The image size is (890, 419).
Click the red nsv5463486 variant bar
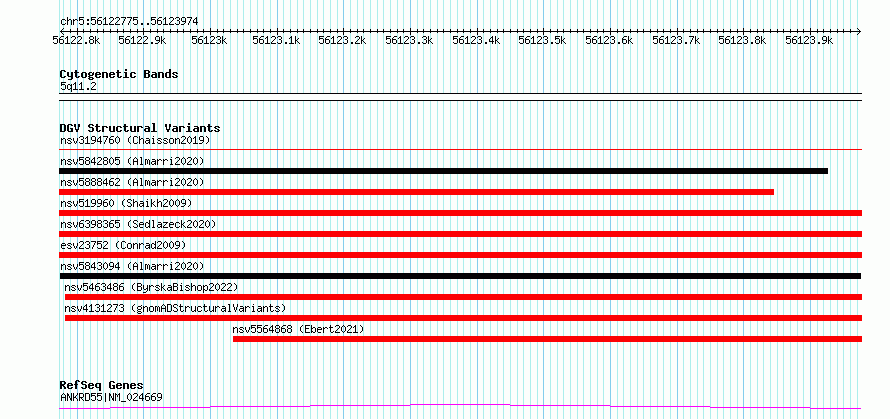tap(463, 297)
